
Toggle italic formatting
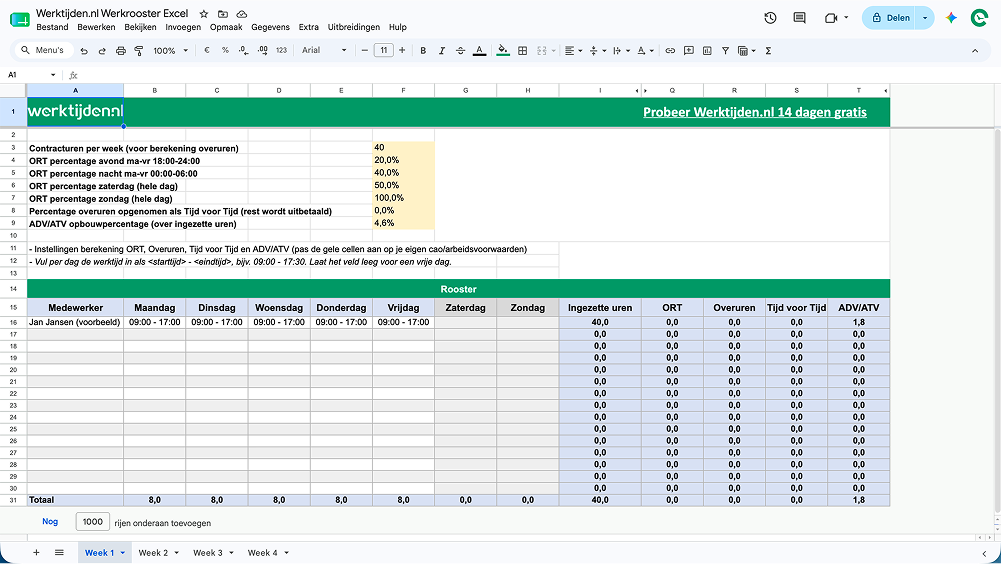click(441, 50)
